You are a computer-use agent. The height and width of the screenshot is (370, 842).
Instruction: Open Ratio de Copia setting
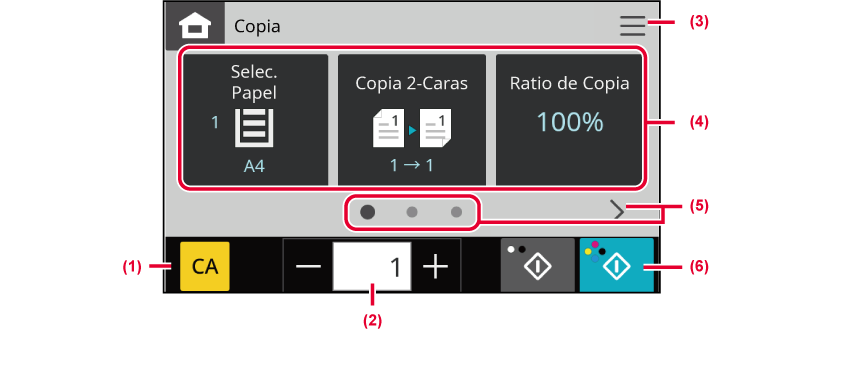[569, 119]
